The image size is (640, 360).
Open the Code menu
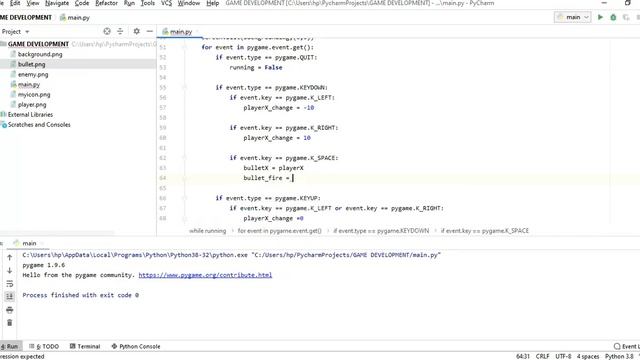(82, 3)
